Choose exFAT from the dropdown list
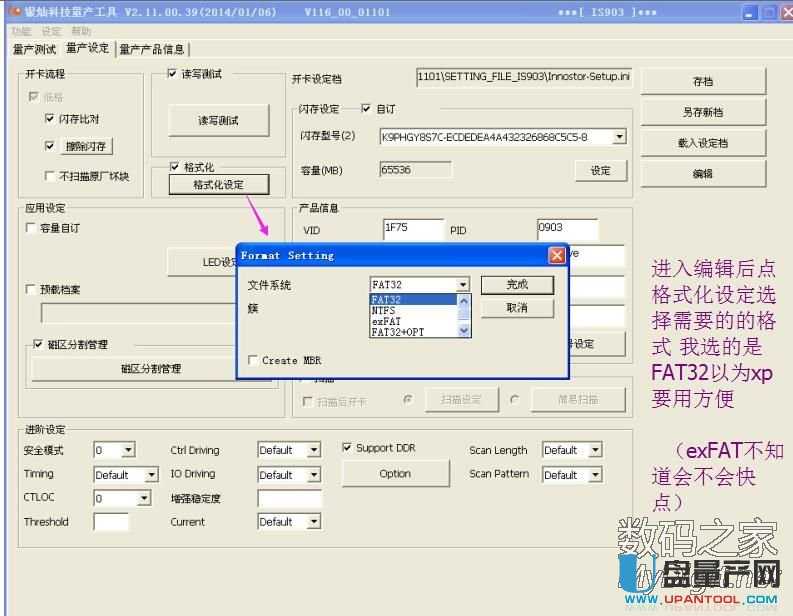This screenshot has height=616, width=793. pos(386,321)
